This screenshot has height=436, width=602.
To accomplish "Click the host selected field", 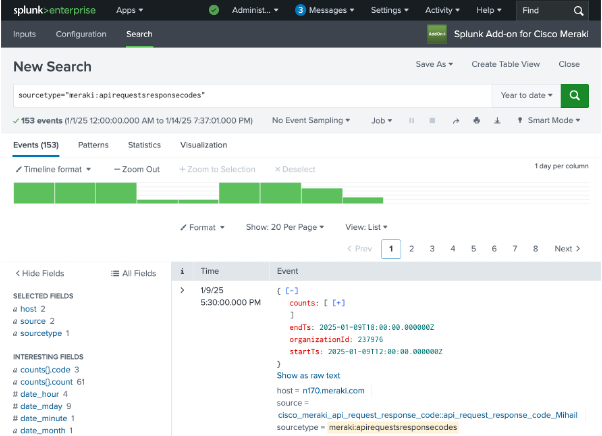I will click(x=28, y=309).
